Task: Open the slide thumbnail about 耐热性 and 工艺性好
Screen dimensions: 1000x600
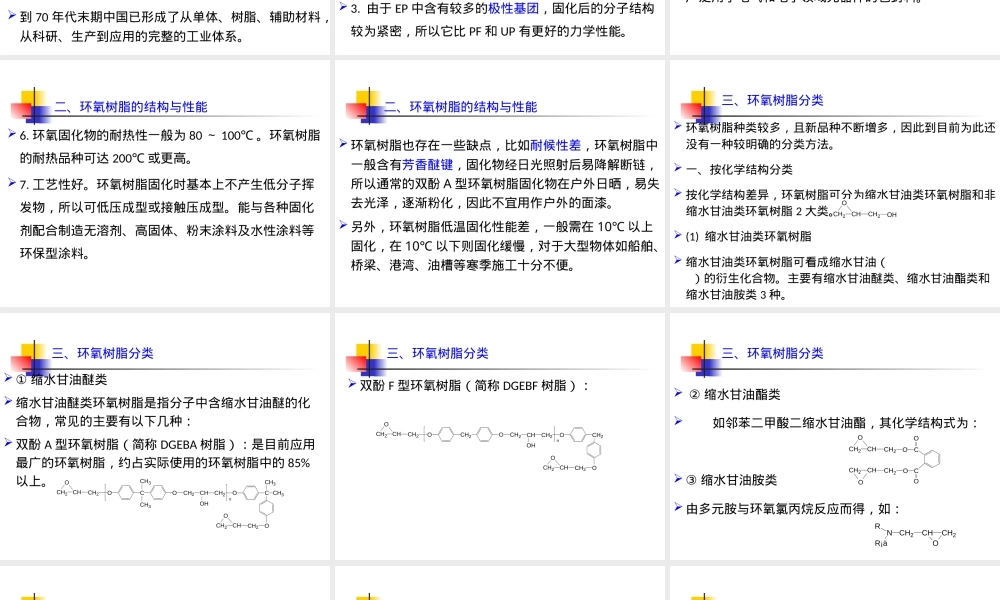Action: [x=165, y=184]
